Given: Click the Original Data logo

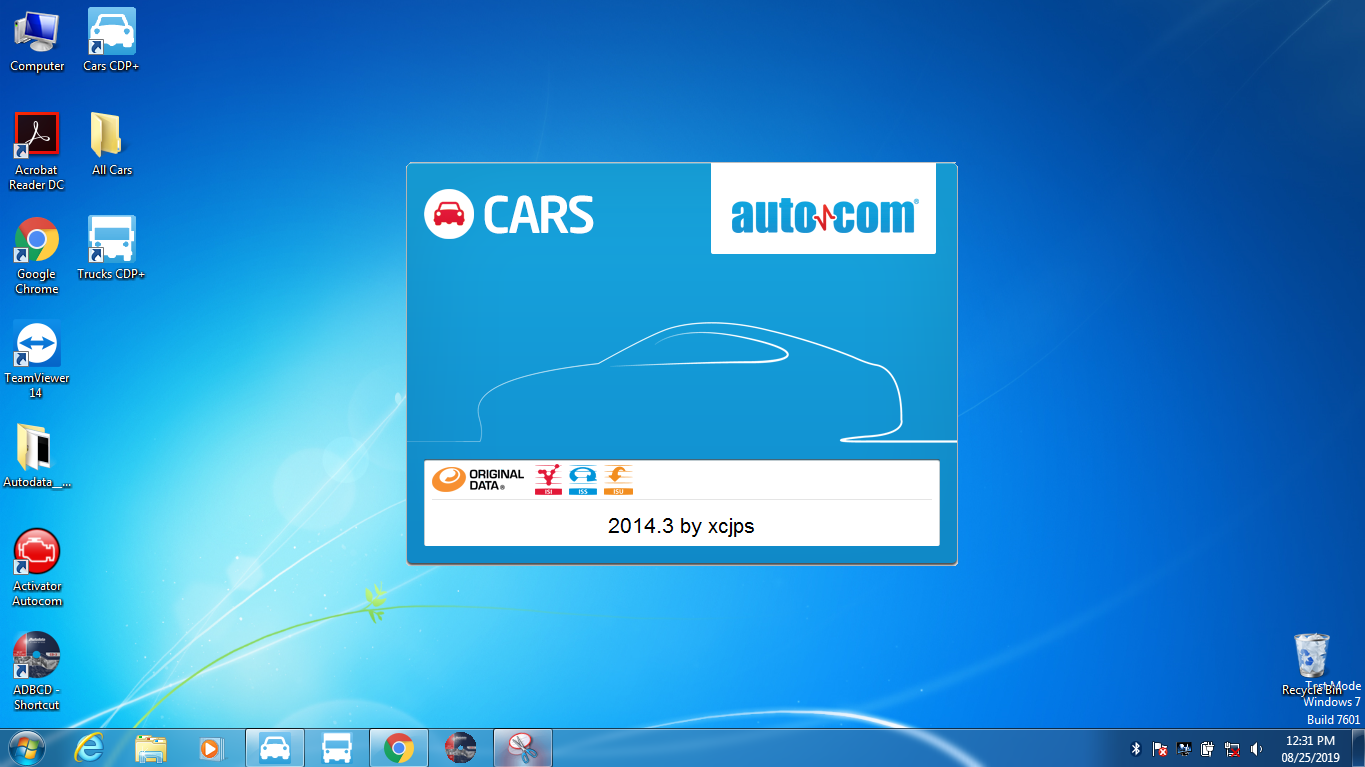Looking at the screenshot, I should click(478, 480).
